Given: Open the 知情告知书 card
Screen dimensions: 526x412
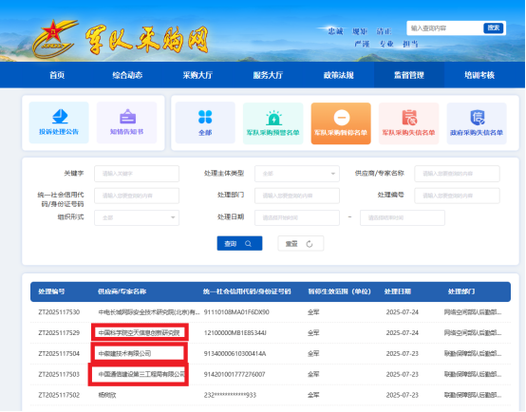Looking at the screenshot, I should point(127,123).
